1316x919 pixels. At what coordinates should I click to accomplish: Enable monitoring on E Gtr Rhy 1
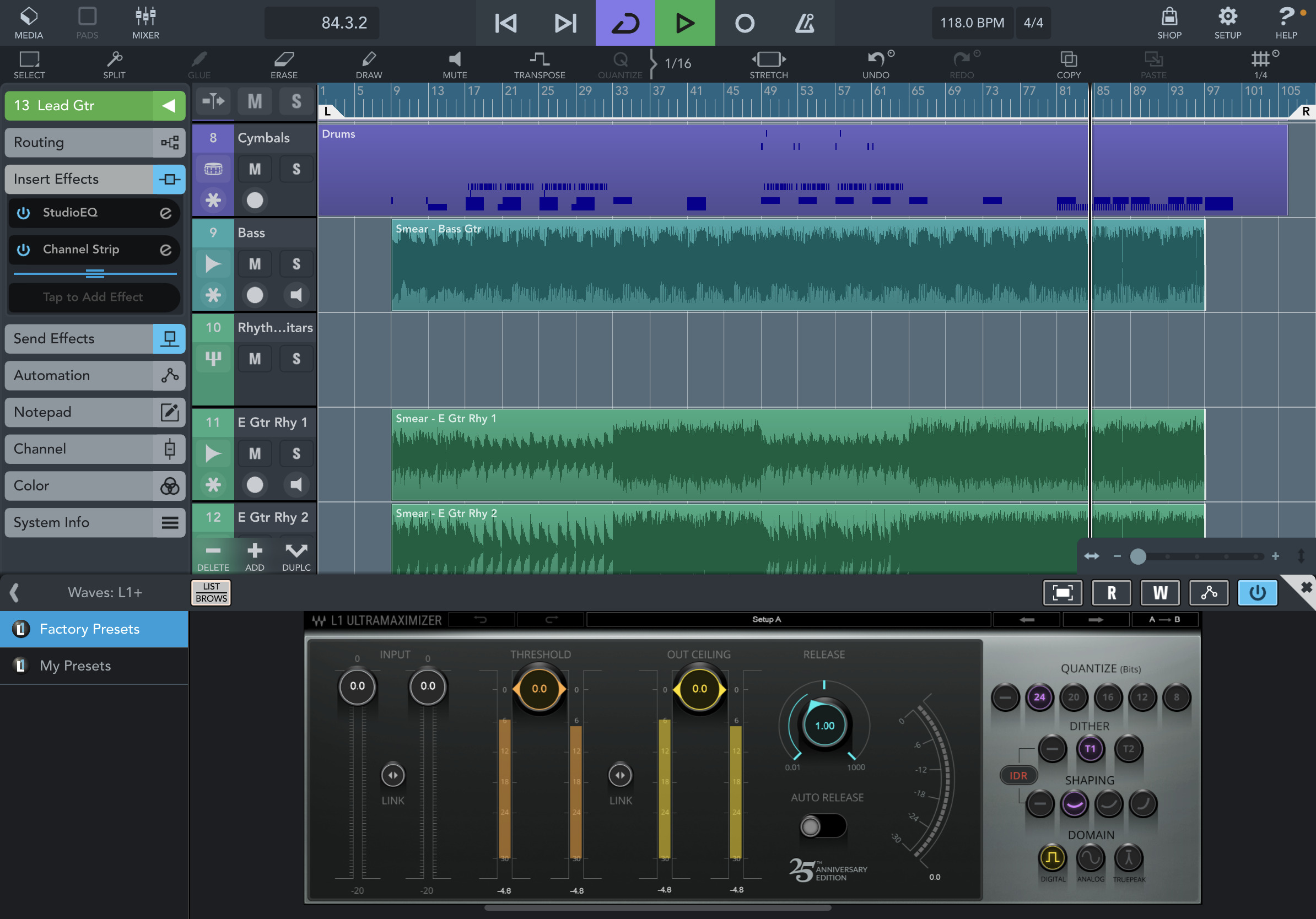[296, 485]
